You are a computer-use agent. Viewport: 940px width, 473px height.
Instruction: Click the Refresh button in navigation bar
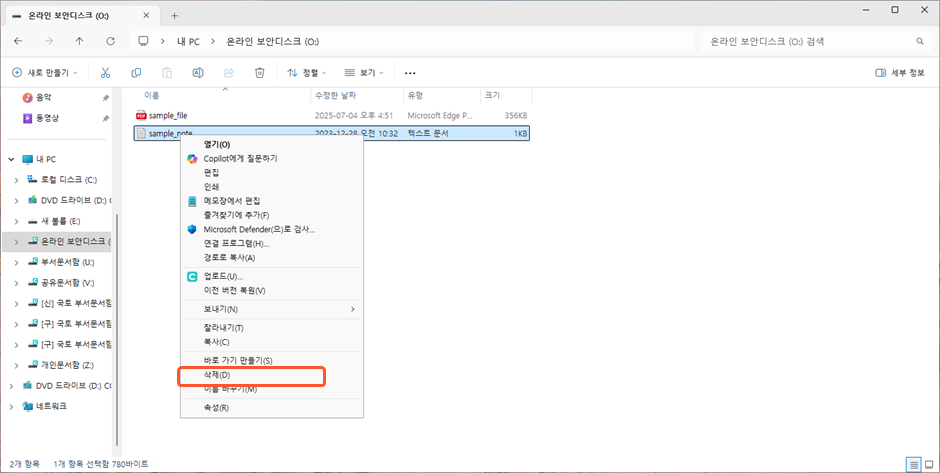110,41
